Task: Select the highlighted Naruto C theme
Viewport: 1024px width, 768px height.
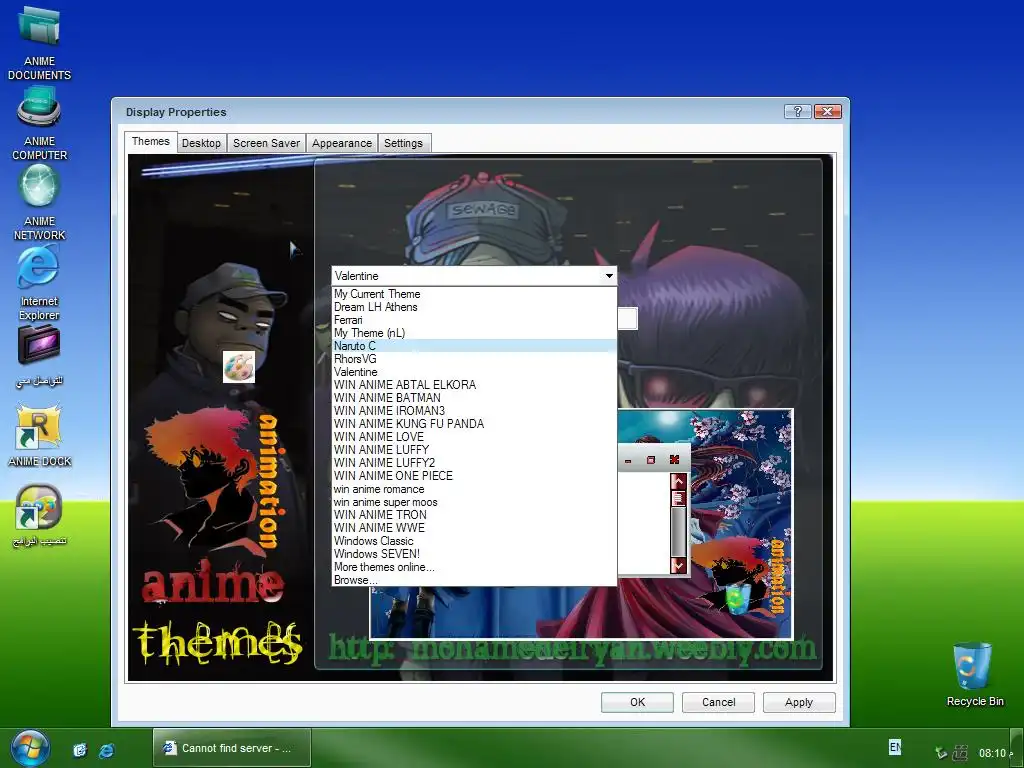Action: click(x=474, y=346)
